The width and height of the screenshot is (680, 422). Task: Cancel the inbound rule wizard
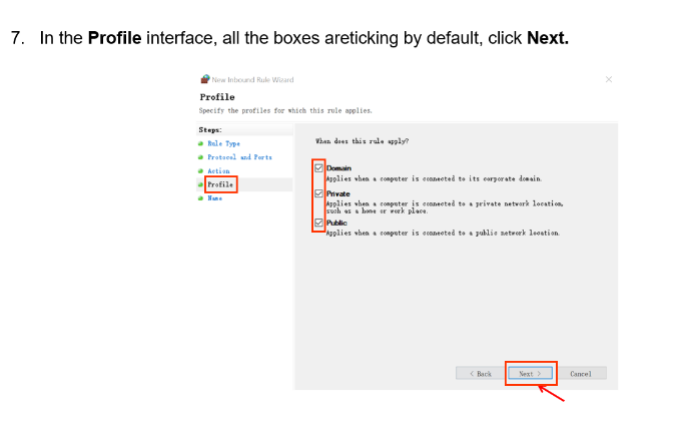tap(581, 373)
